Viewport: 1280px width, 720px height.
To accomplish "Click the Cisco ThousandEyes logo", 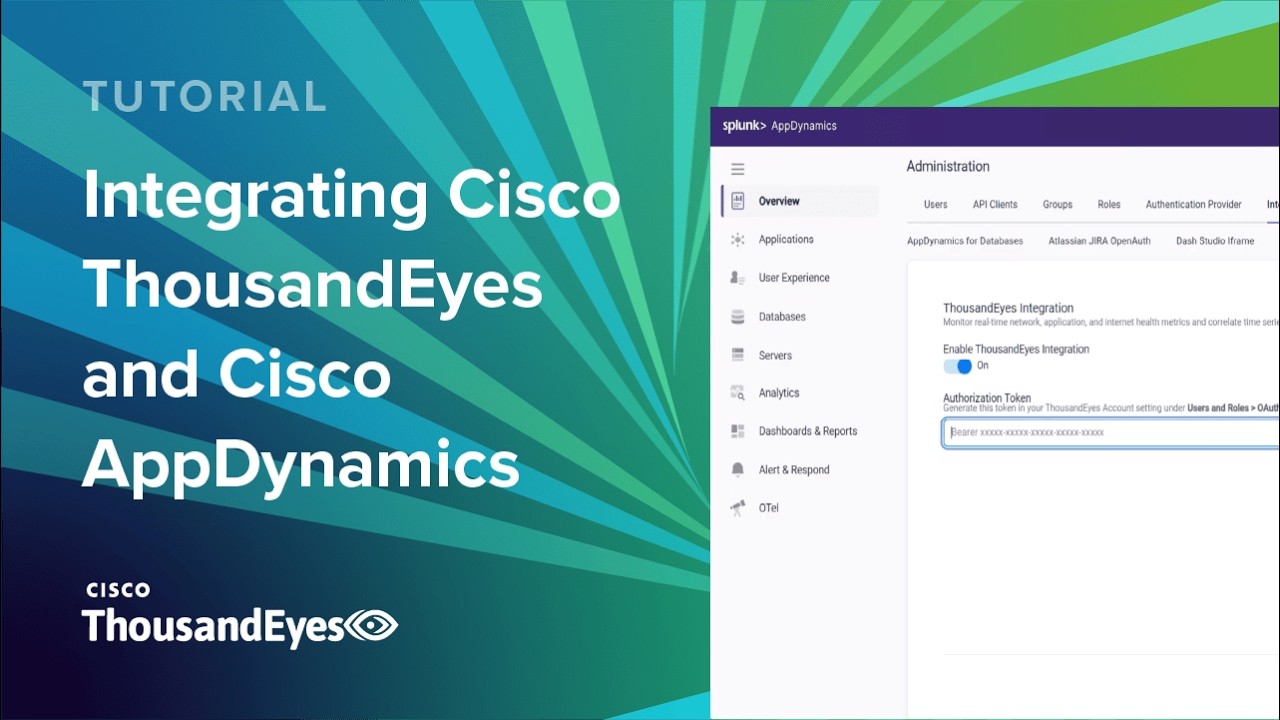I will [240, 616].
